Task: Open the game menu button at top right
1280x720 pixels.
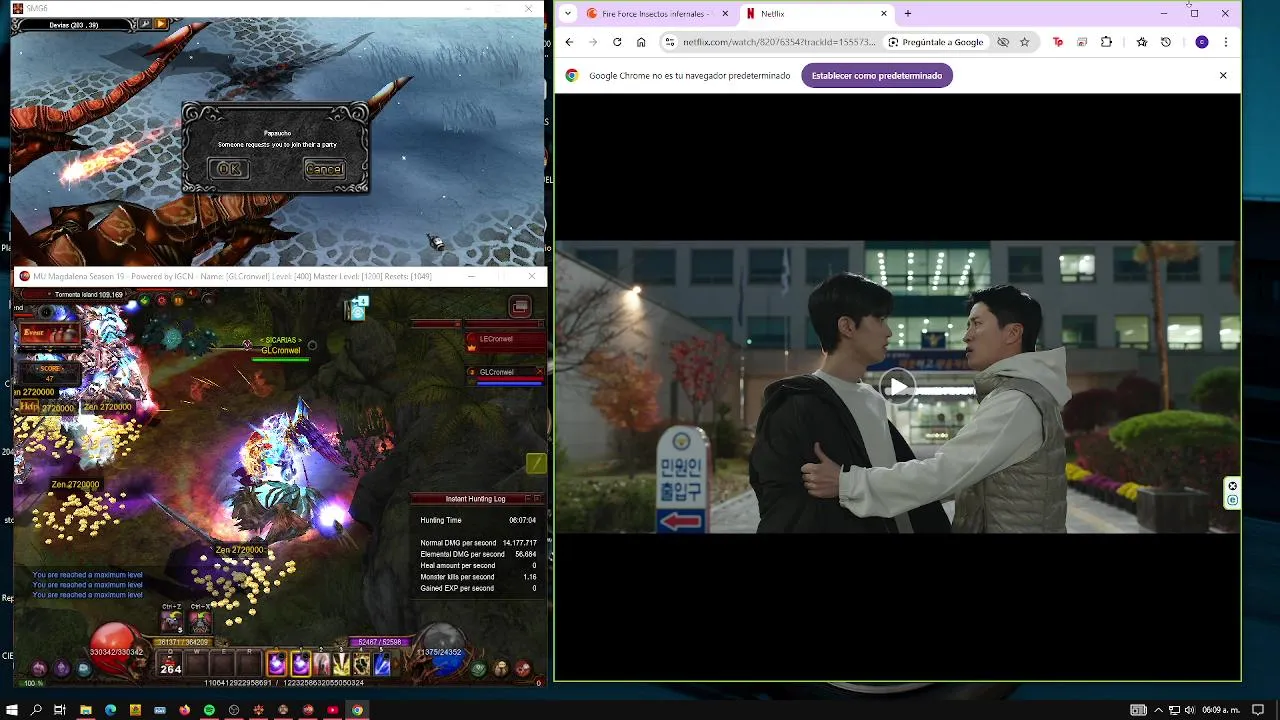Action: click(520, 307)
